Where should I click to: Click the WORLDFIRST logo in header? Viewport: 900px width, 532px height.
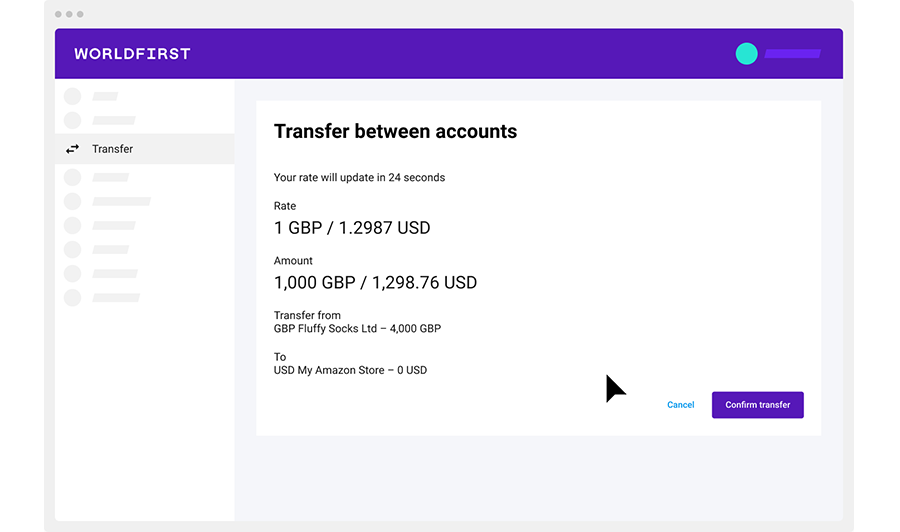(133, 54)
